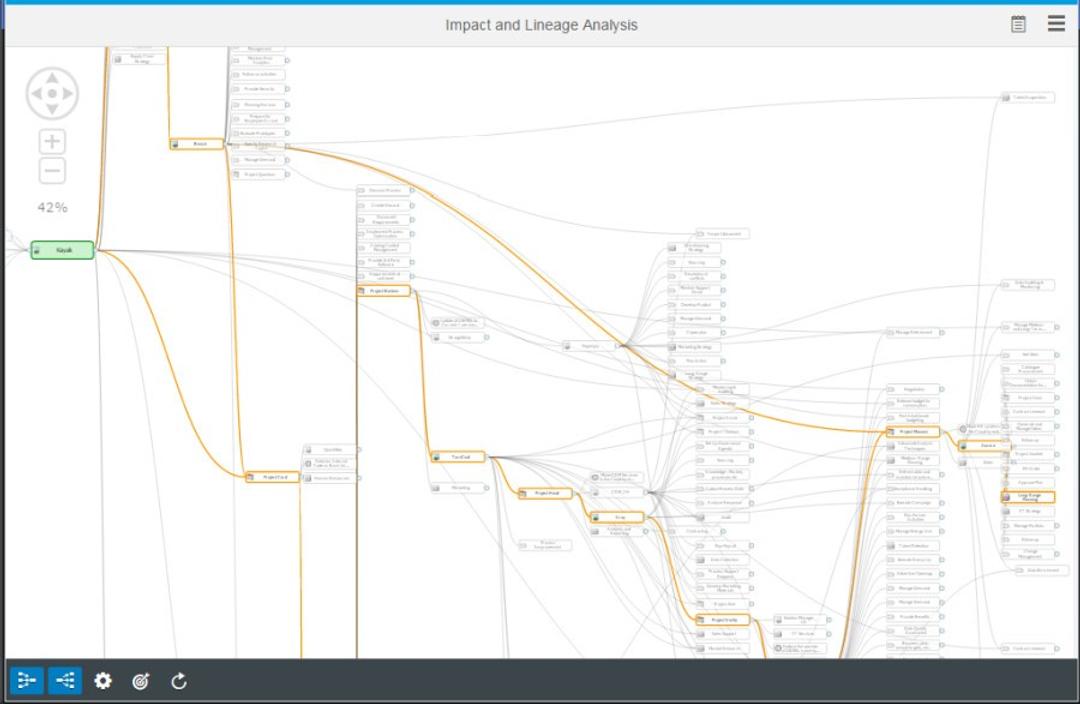Open the hamburger menu at top right
The height and width of the screenshot is (704, 1080).
[x=1056, y=24]
